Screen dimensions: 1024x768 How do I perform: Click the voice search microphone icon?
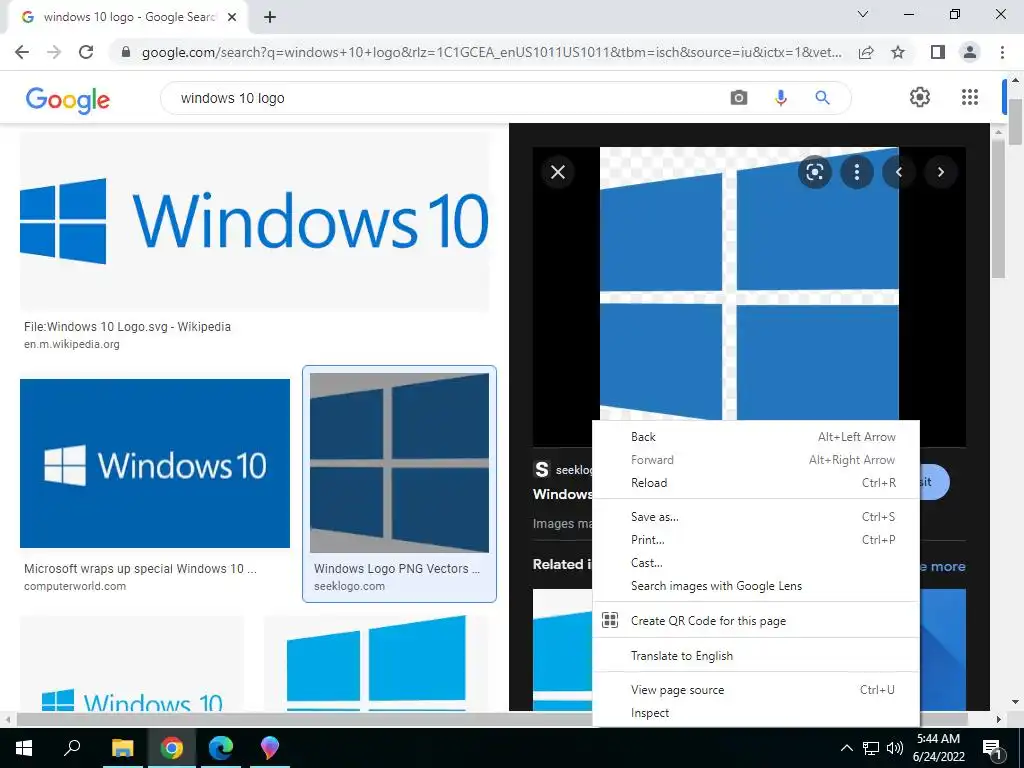coord(780,98)
